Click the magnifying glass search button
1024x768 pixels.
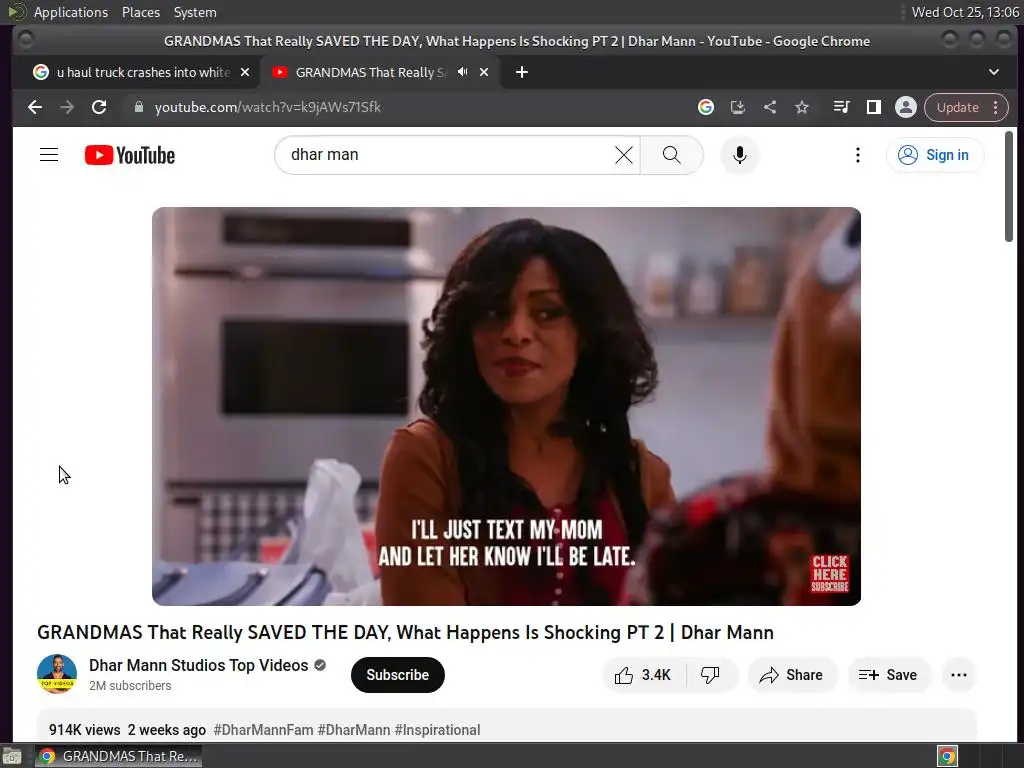(671, 155)
